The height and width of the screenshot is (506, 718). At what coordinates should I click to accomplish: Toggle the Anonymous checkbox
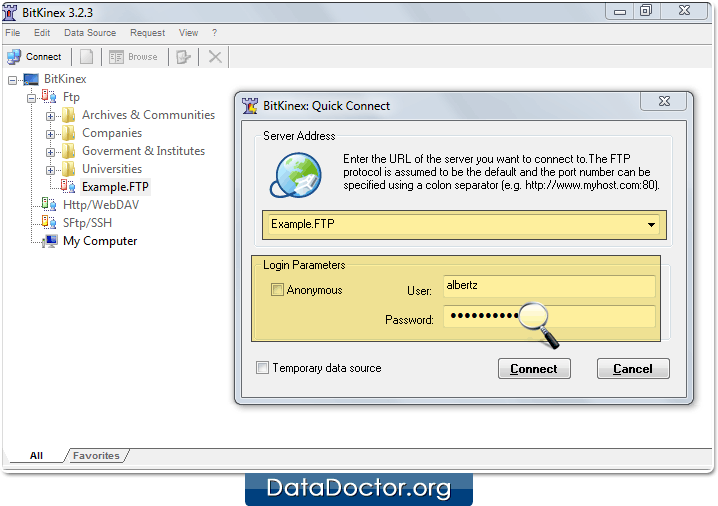pyautogui.click(x=277, y=289)
